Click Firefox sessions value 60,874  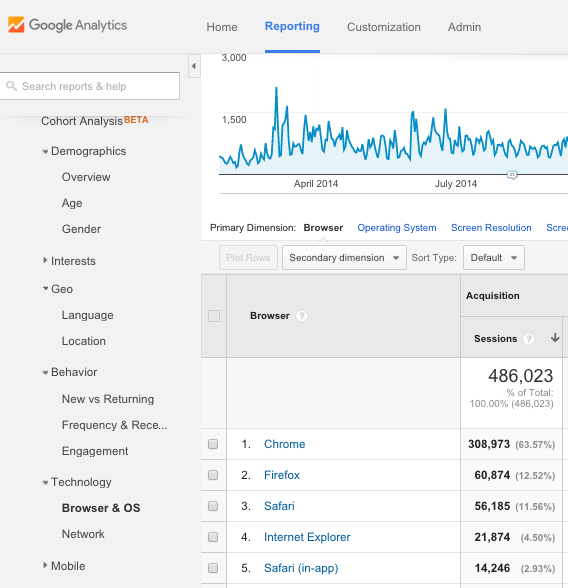pyautogui.click(x=492, y=475)
